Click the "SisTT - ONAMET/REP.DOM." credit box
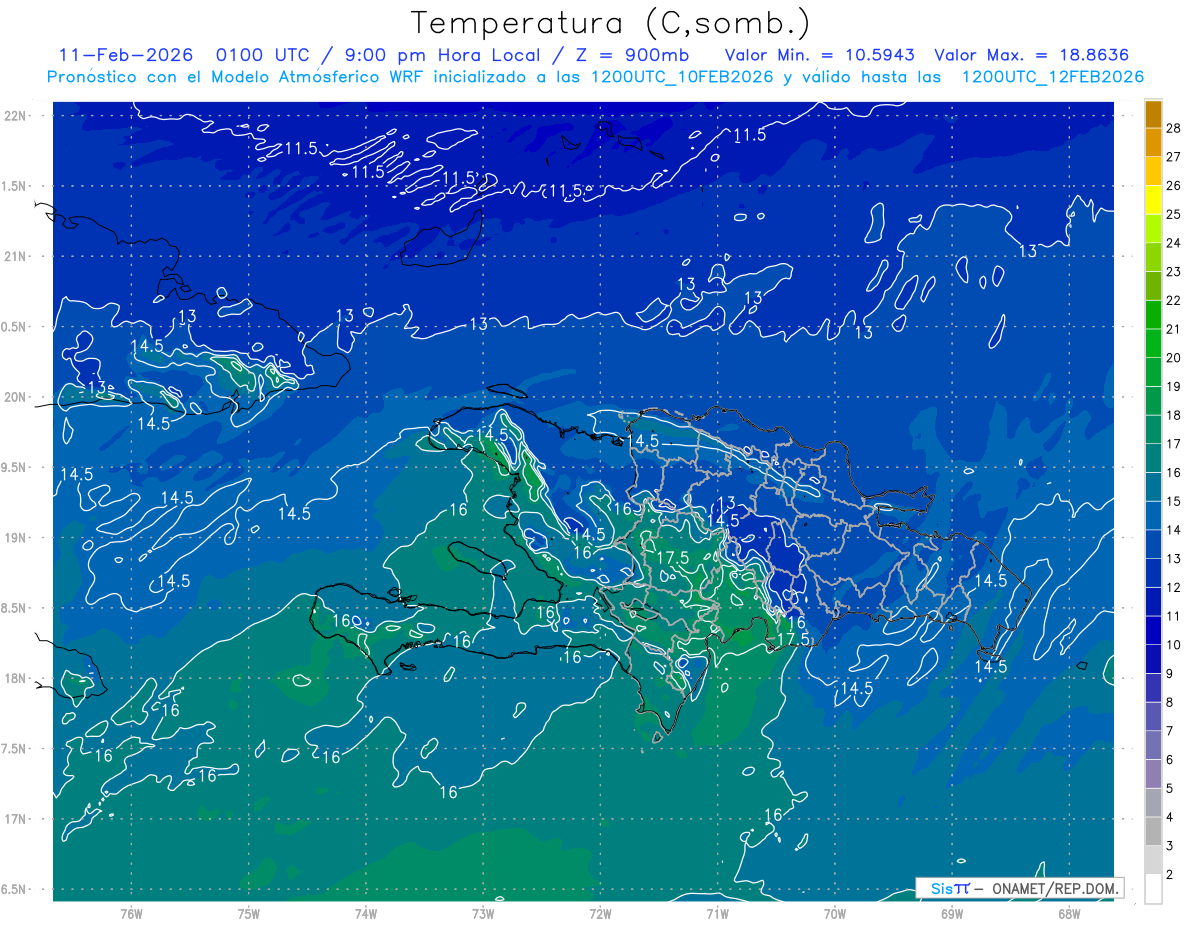This screenshot has width=1200, height=927. (x=1020, y=888)
